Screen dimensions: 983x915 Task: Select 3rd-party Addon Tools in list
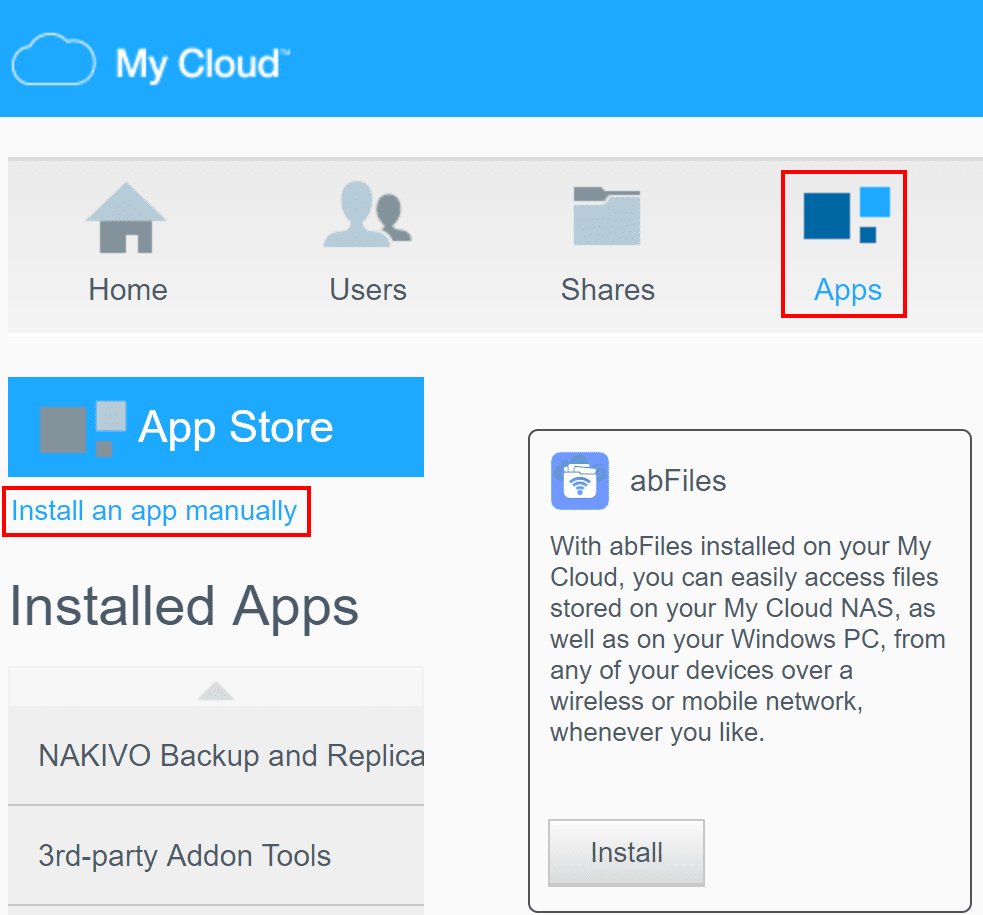coord(185,856)
